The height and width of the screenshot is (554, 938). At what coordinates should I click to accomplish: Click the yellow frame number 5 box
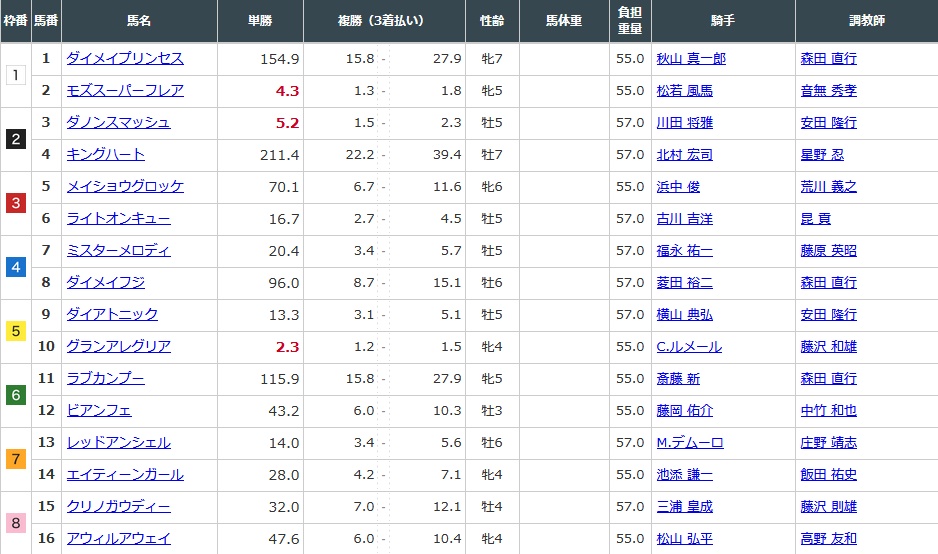click(15, 331)
